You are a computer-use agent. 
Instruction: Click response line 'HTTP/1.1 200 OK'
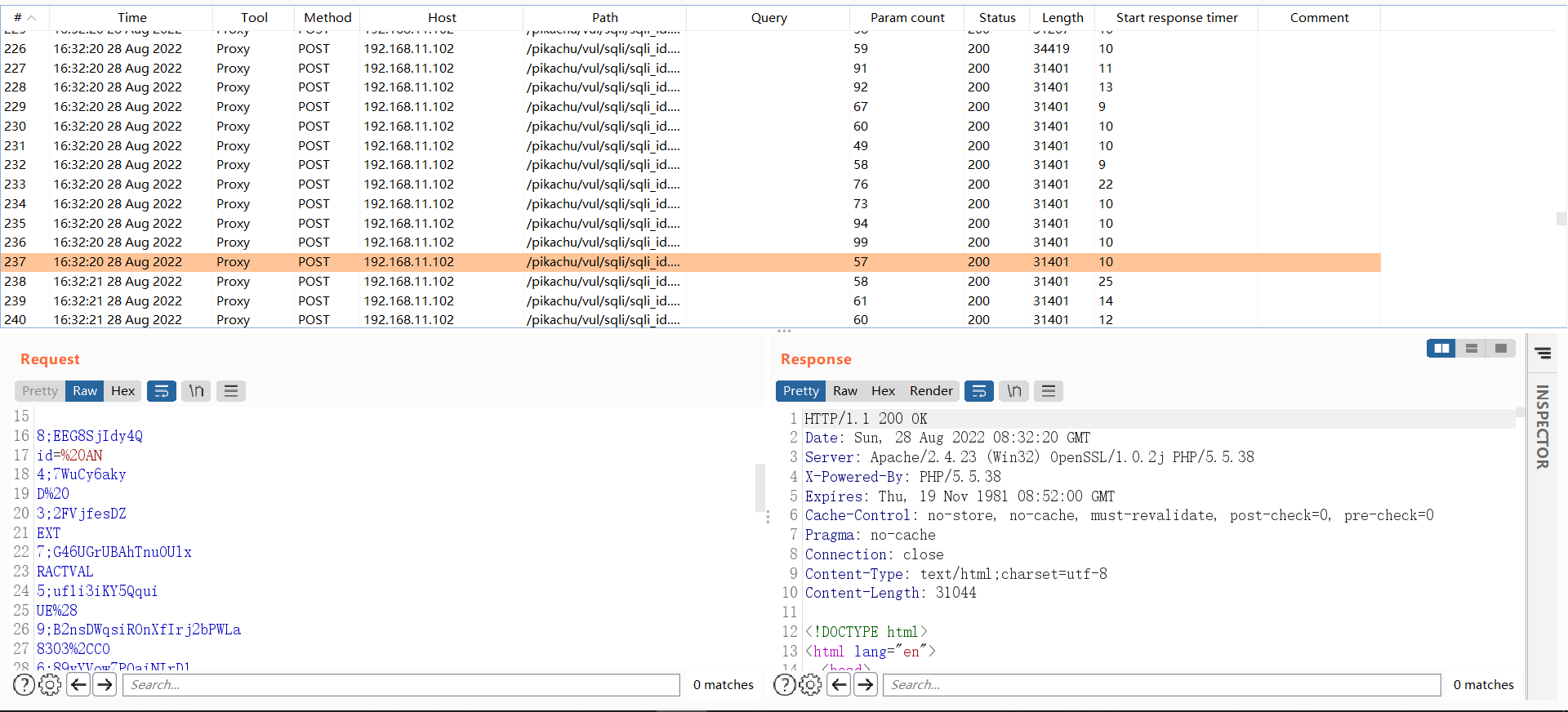click(x=866, y=419)
